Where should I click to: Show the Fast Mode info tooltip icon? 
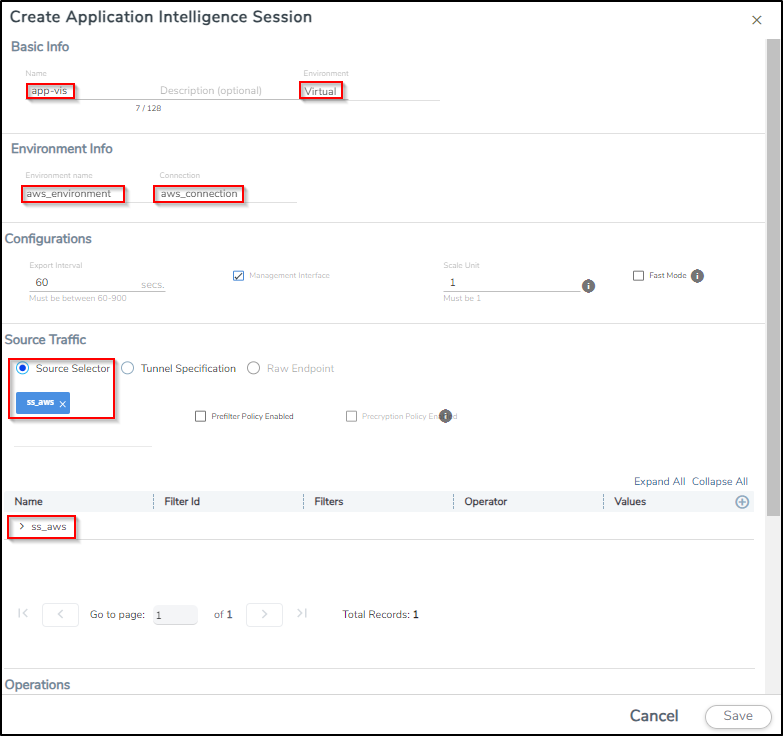coord(697,276)
